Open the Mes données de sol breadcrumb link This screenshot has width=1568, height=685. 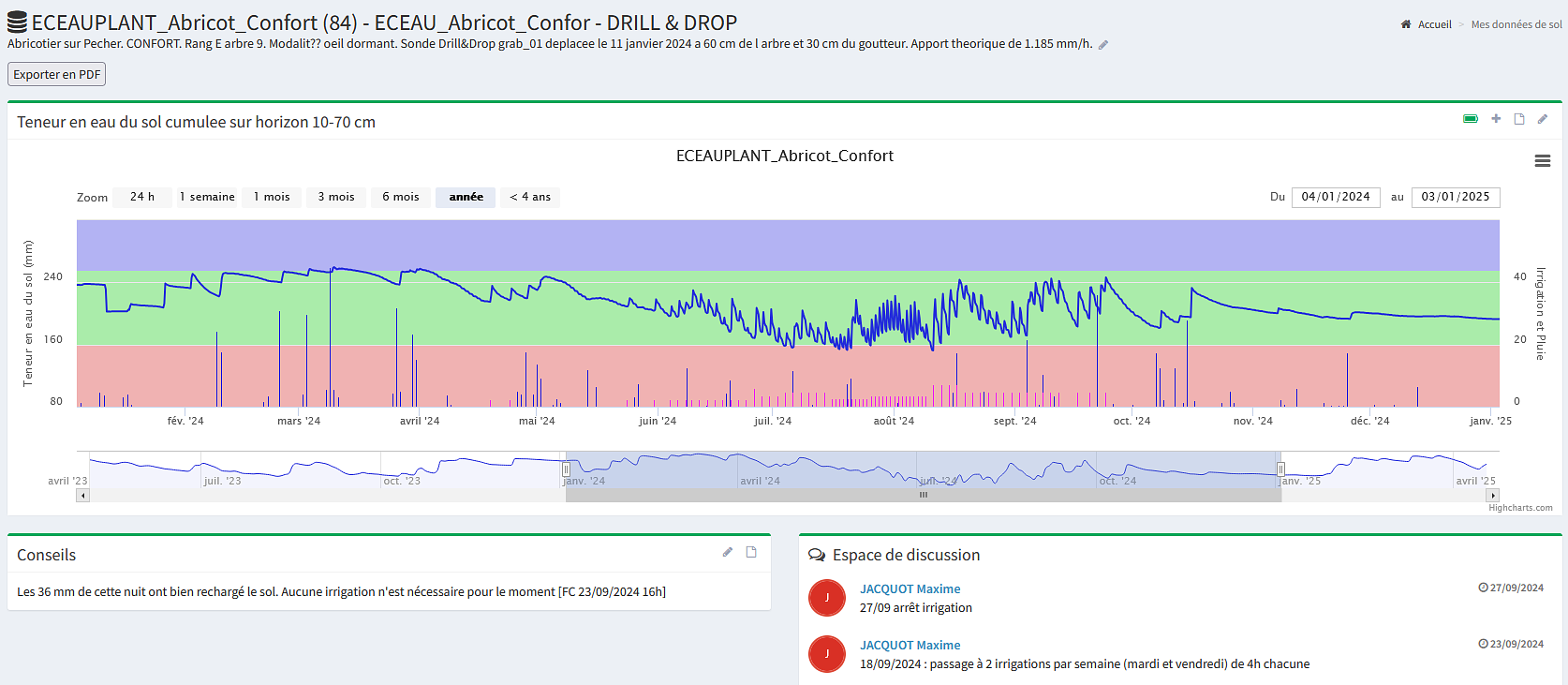(x=1516, y=24)
